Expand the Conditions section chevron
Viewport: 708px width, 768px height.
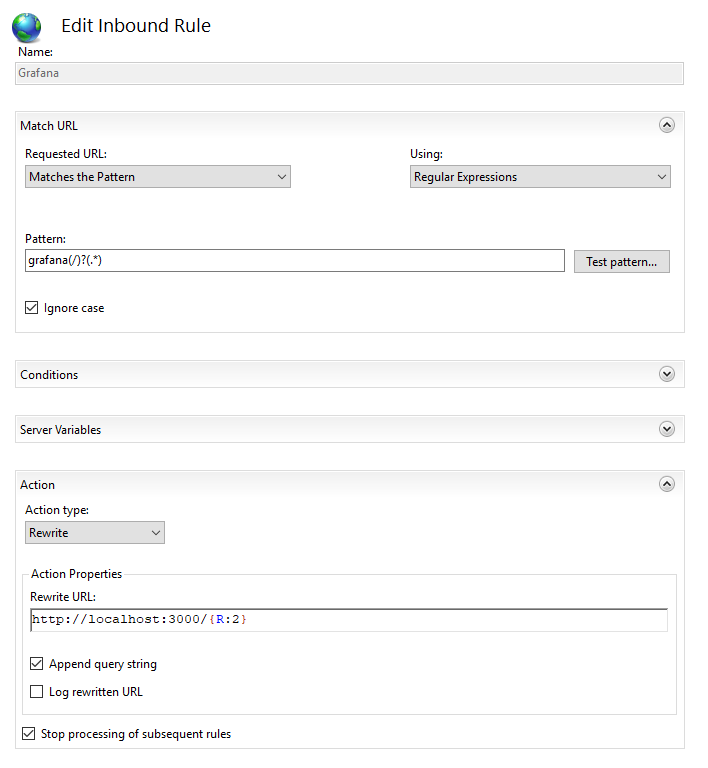pos(667,374)
